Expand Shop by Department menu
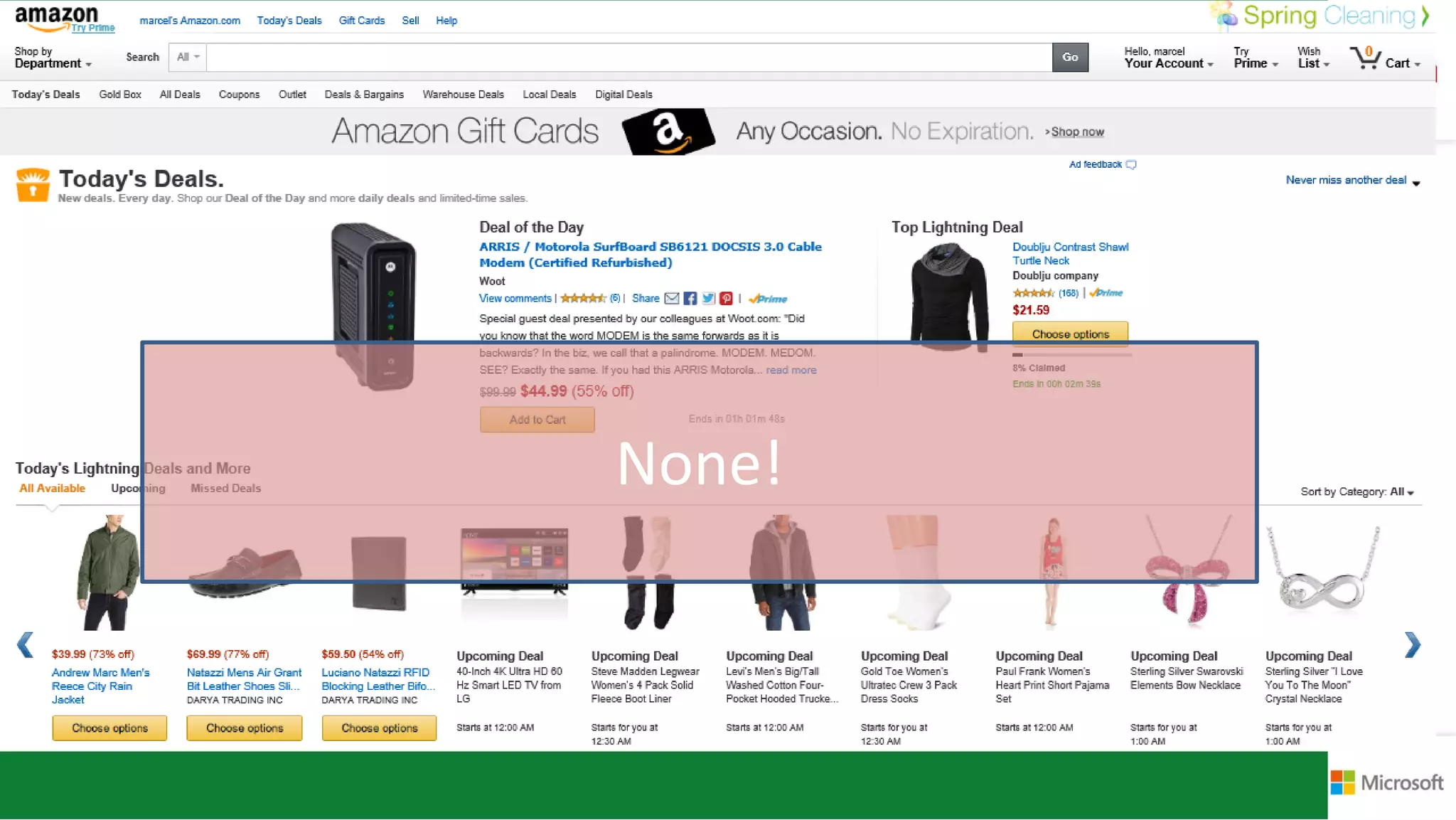The height and width of the screenshot is (820, 1456). click(53, 58)
